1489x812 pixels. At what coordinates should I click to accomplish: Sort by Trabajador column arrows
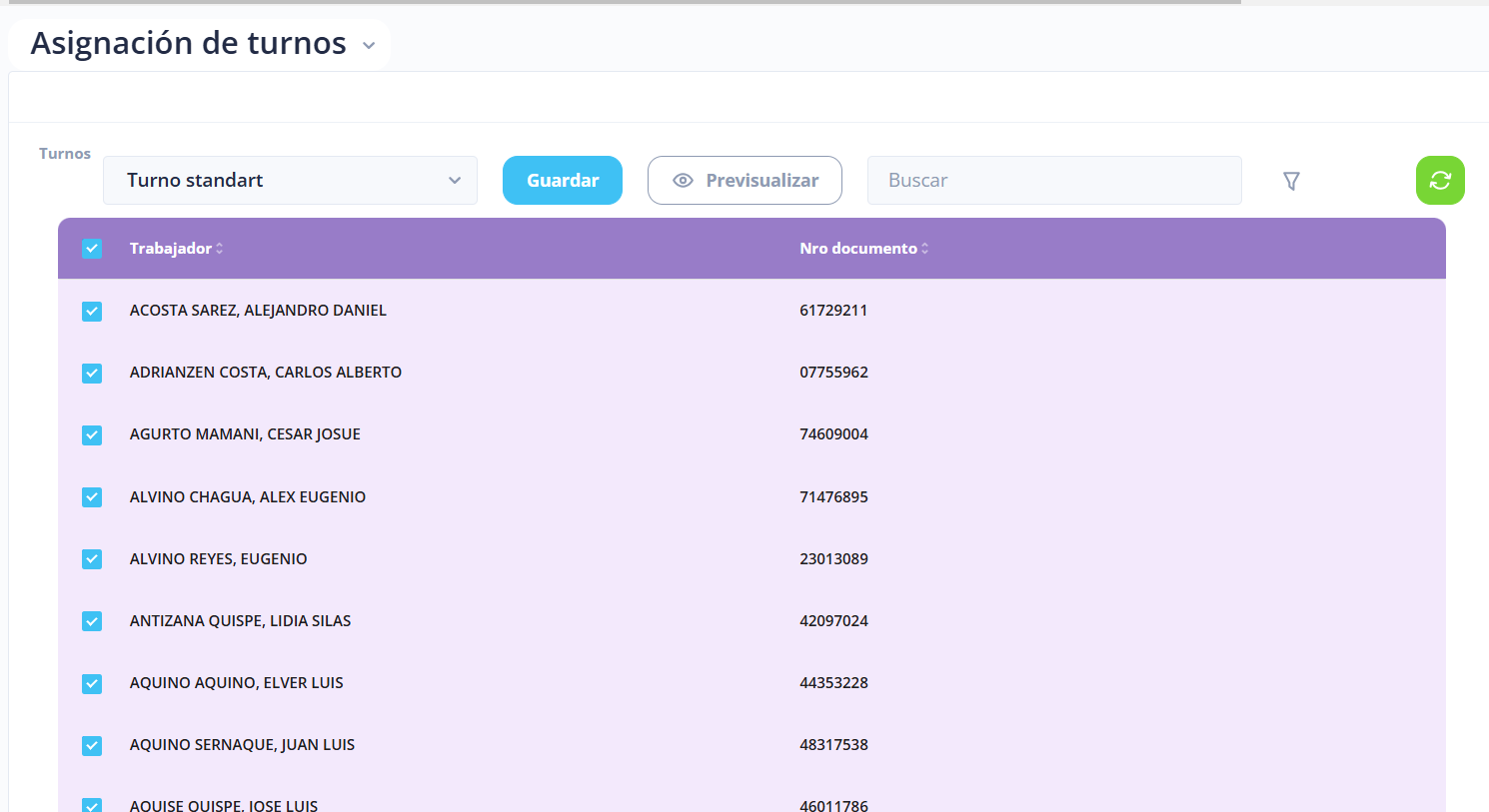point(220,249)
